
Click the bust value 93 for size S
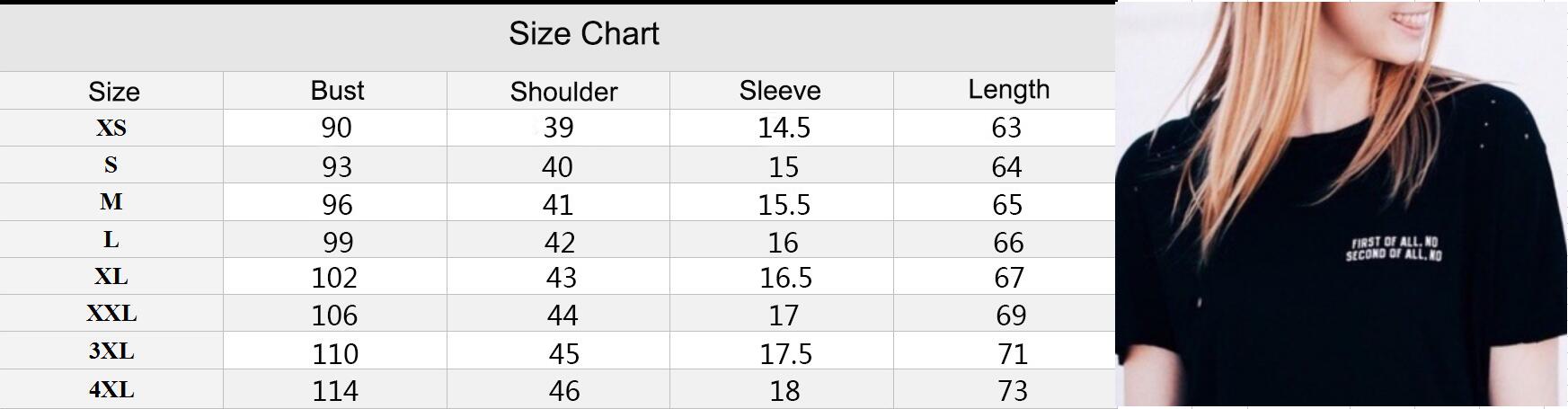point(337,167)
